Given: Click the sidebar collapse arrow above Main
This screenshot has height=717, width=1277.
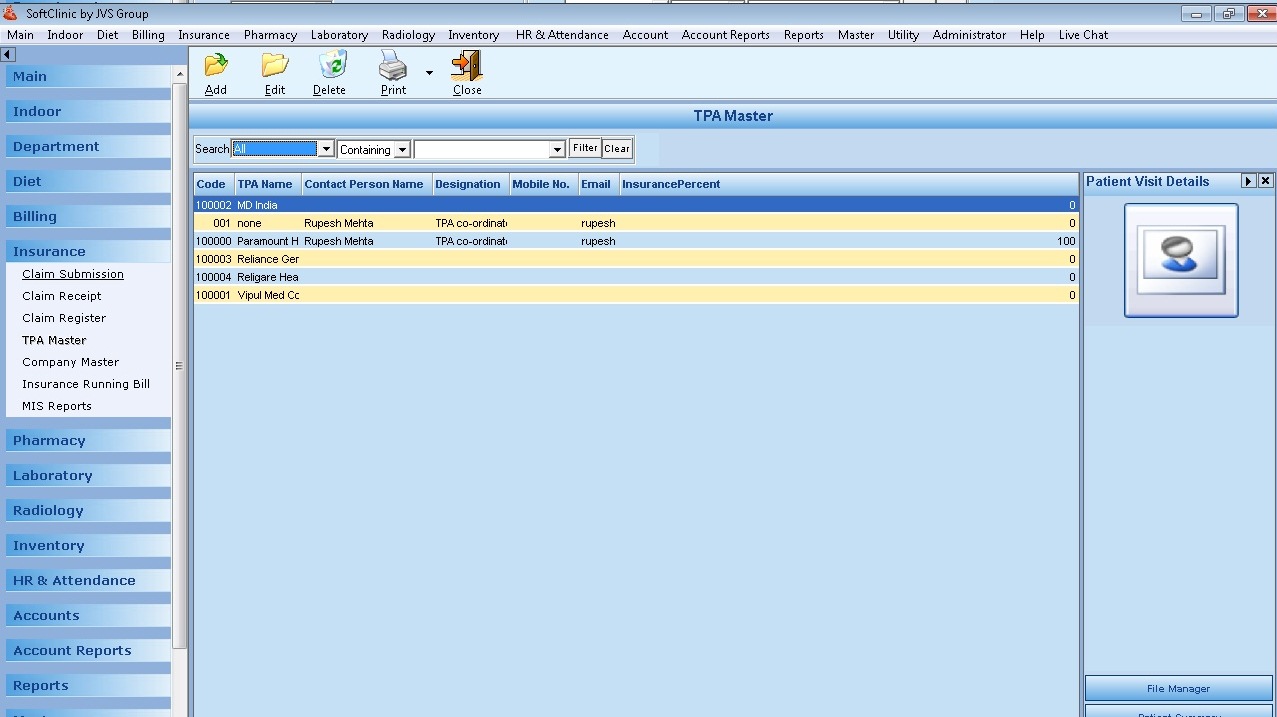Looking at the screenshot, I should [8, 53].
